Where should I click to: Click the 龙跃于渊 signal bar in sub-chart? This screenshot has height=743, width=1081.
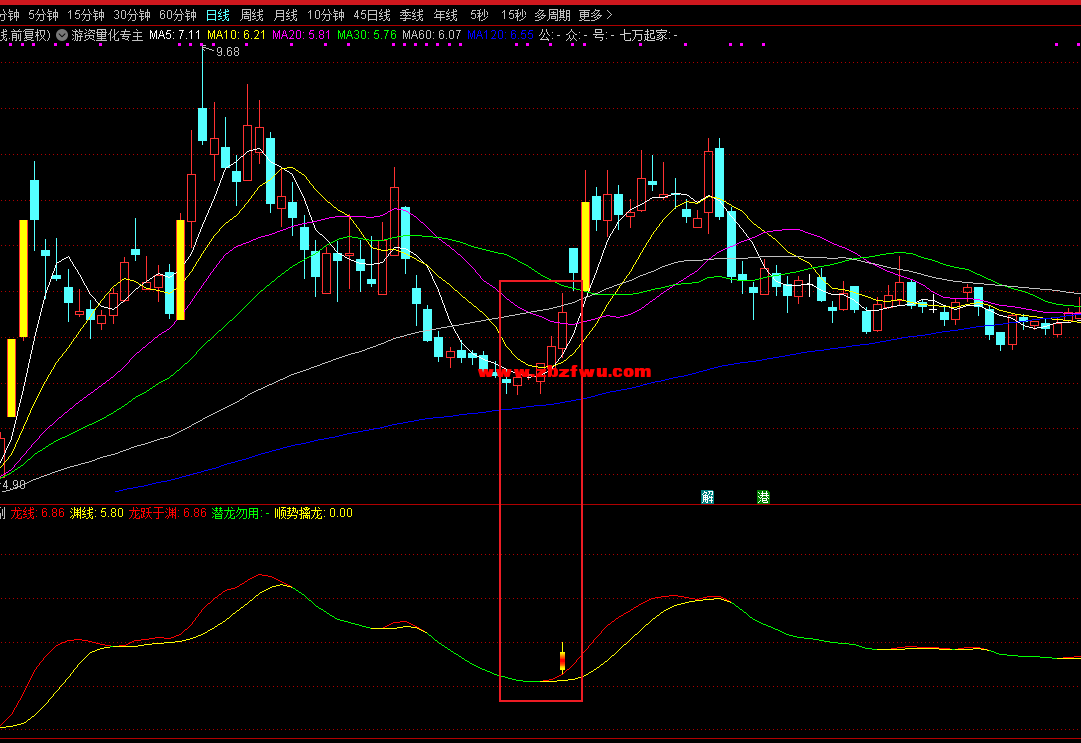[563, 660]
